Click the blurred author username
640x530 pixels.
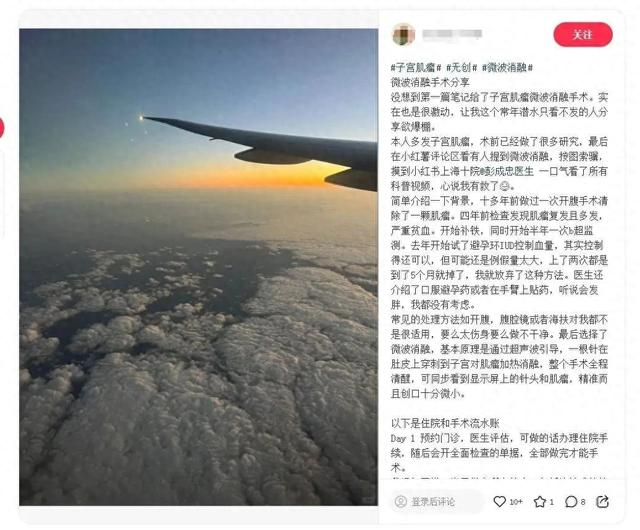point(452,34)
